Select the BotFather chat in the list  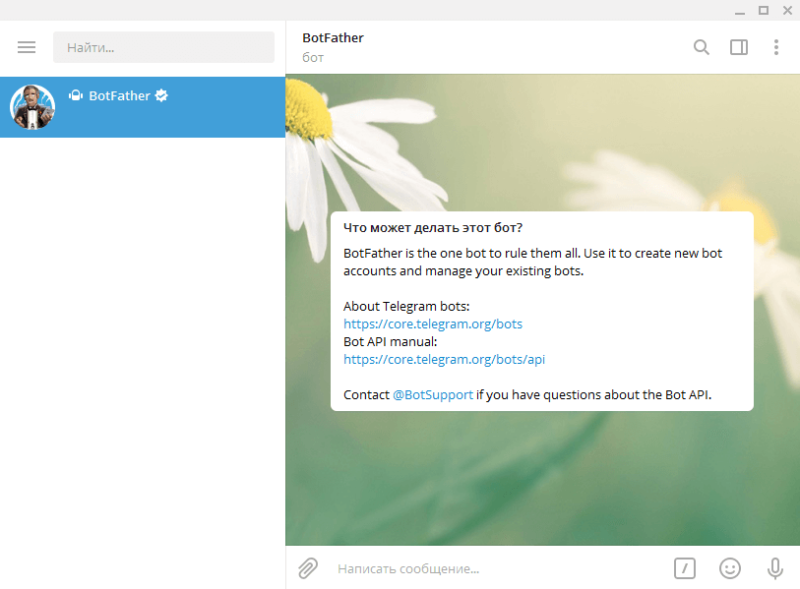(x=142, y=107)
